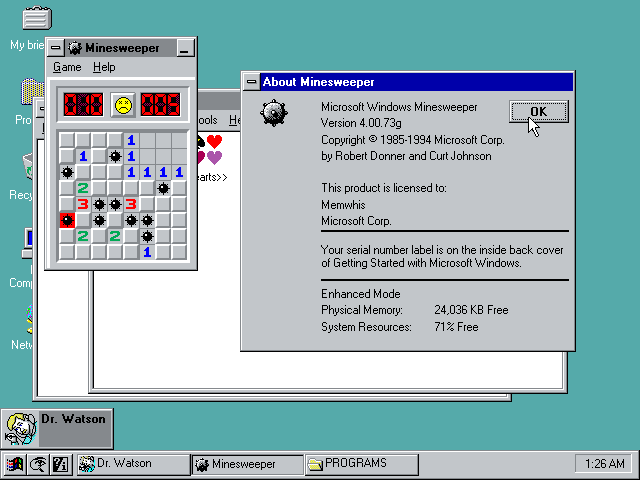Click the mine counter LED display
The image size is (640, 480).
tap(83, 104)
